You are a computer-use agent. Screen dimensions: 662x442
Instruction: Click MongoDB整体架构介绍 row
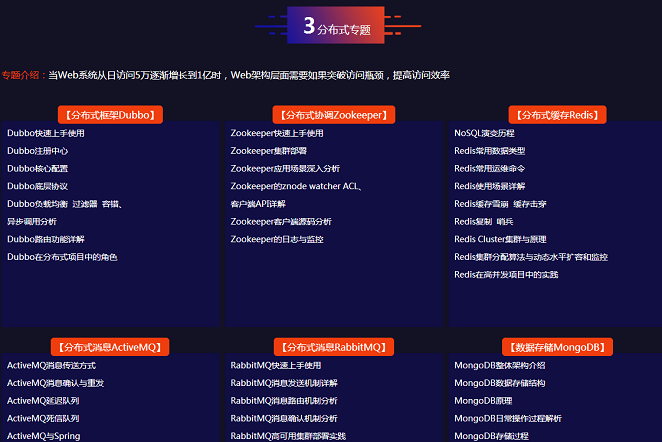point(500,366)
